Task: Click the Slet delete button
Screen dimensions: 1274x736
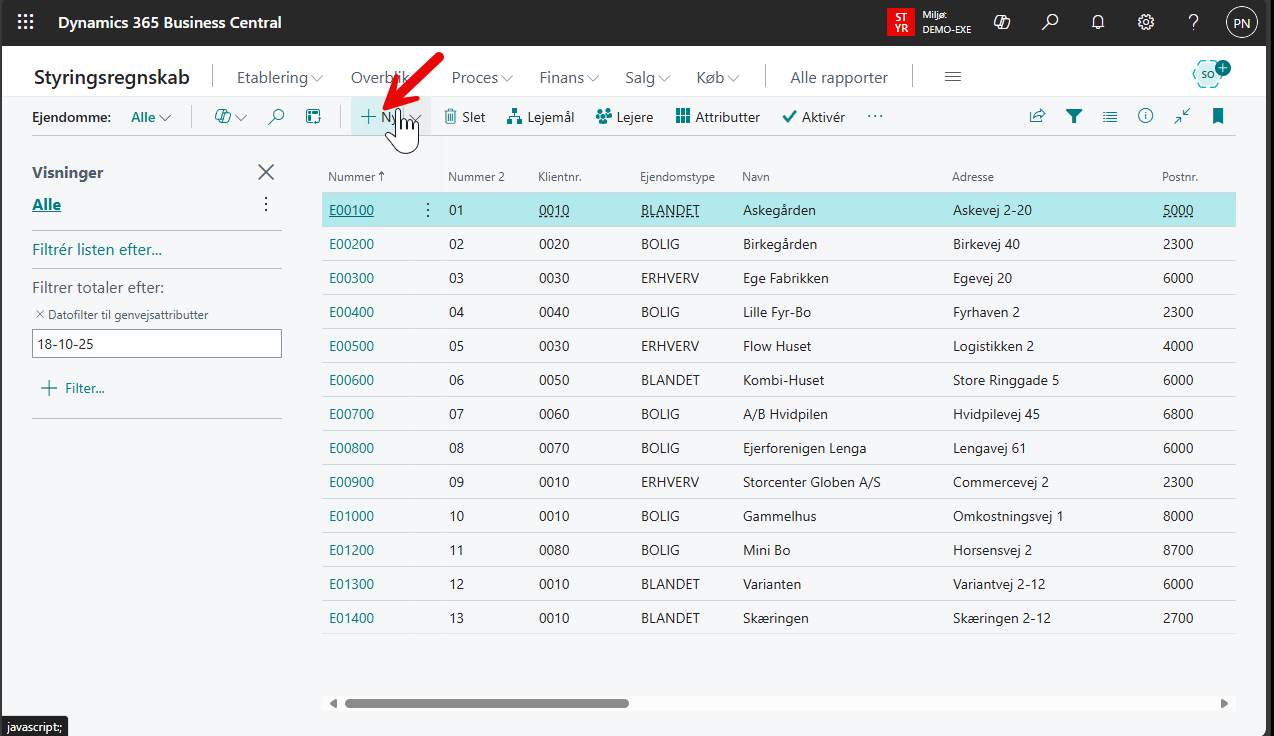Action: (x=464, y=117)
